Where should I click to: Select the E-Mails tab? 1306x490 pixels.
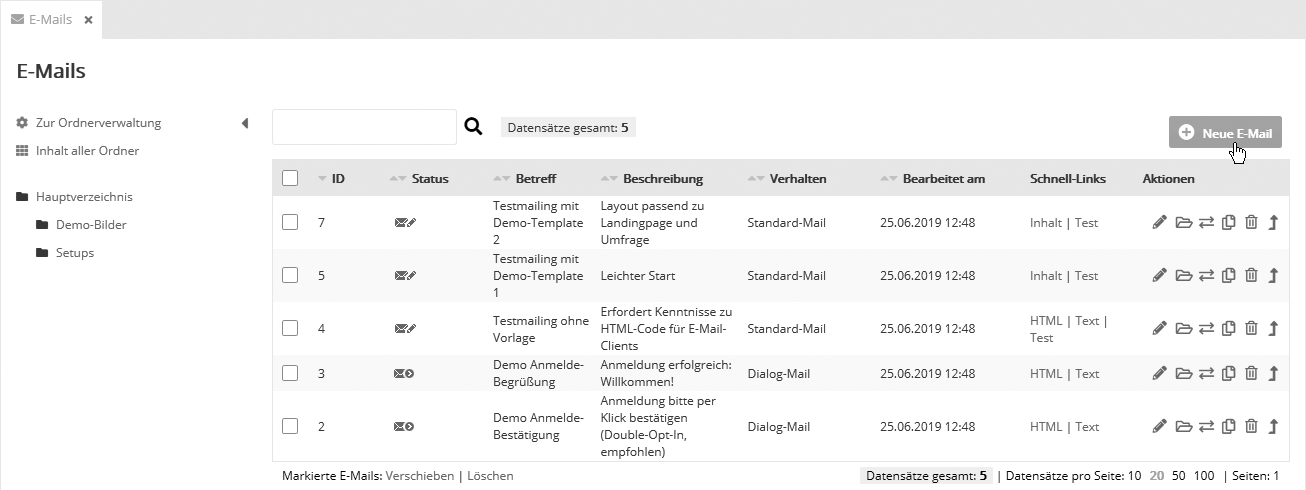pyautogui.click(x=50, y=19)
